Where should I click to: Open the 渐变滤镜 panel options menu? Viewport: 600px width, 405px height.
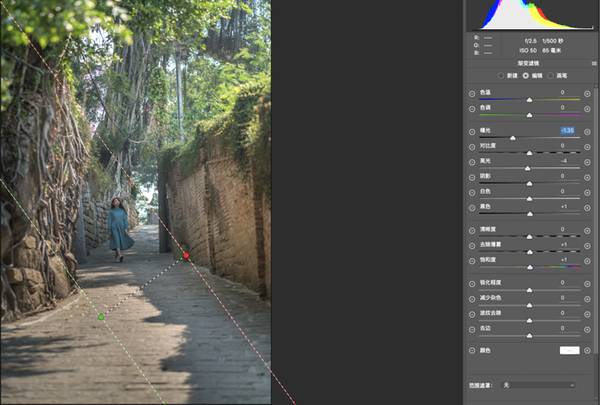click(x=594, y=61)
